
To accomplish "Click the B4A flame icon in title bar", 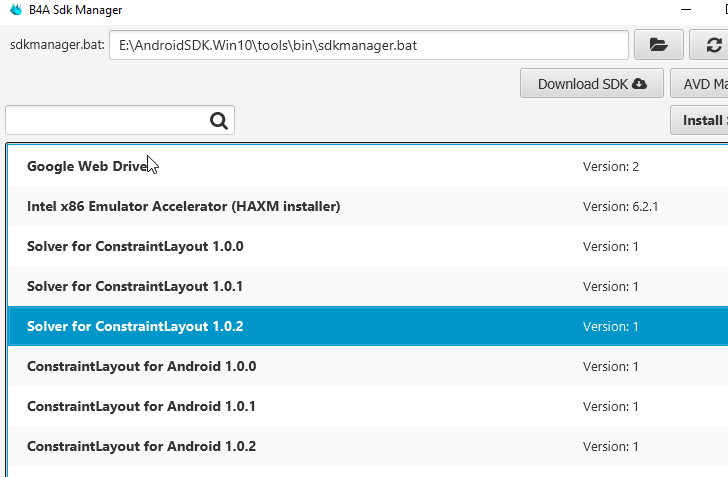I will (x=14, y=11).
